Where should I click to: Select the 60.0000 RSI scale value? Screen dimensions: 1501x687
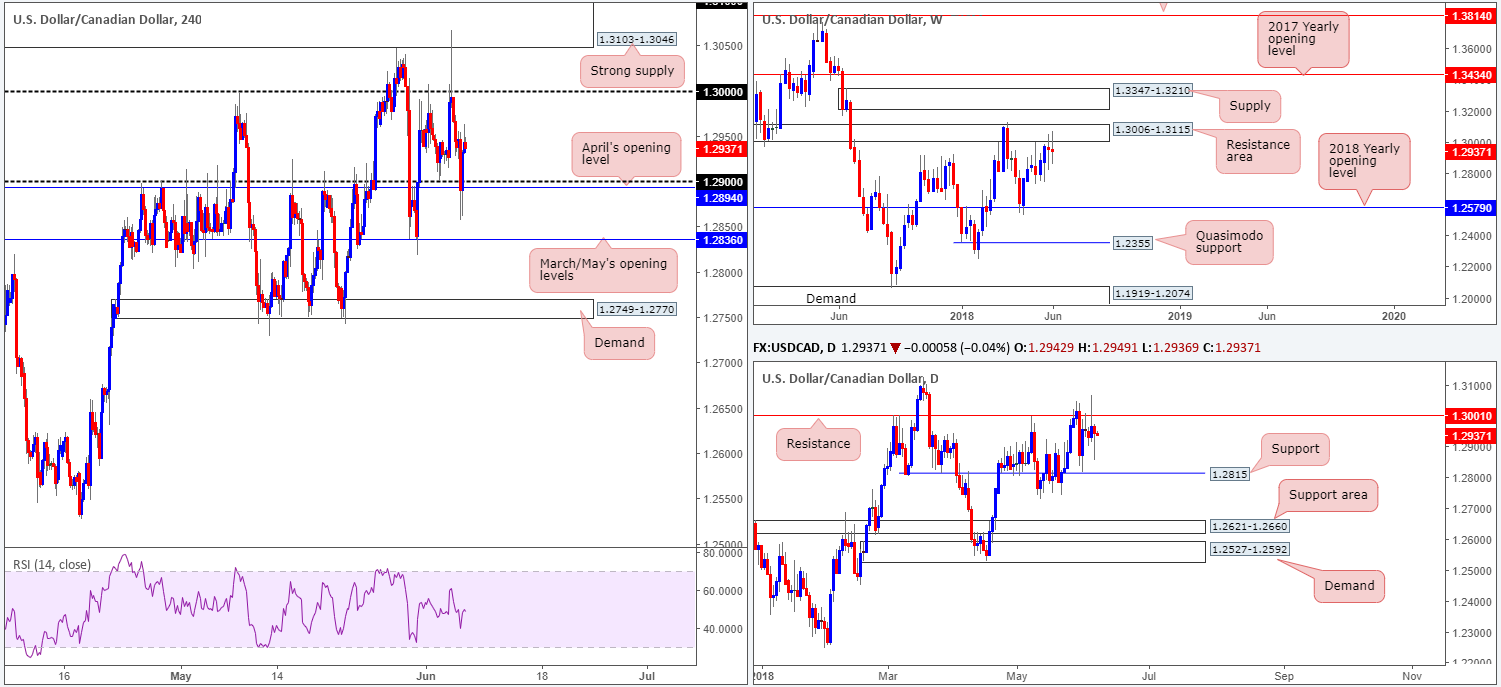[x=721, y=591]
